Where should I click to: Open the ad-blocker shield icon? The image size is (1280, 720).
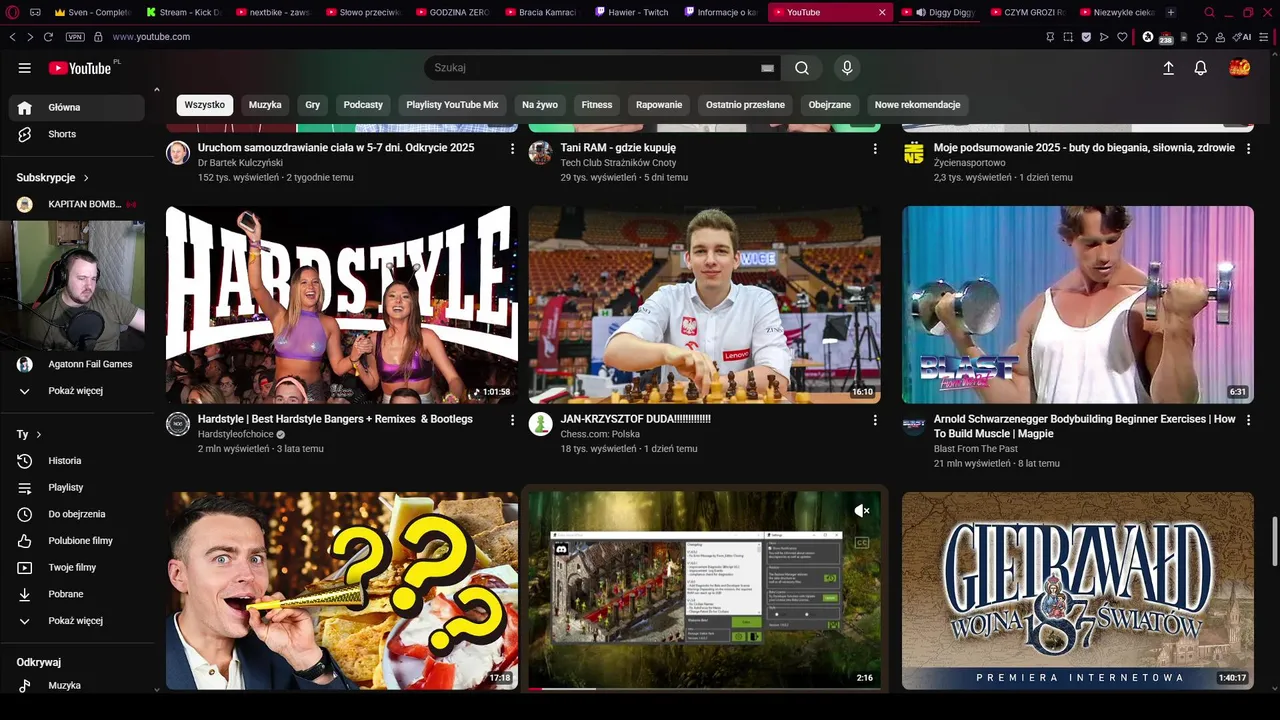click(1086, 37)
